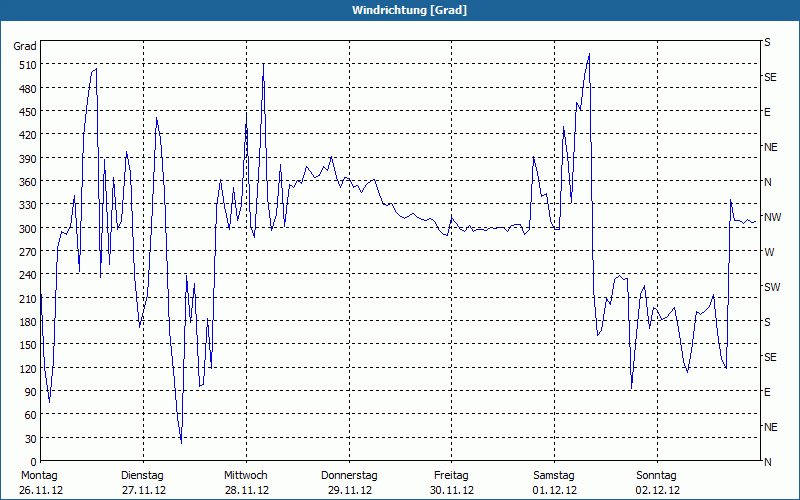Select the date 28.11.12

(247, 490)
